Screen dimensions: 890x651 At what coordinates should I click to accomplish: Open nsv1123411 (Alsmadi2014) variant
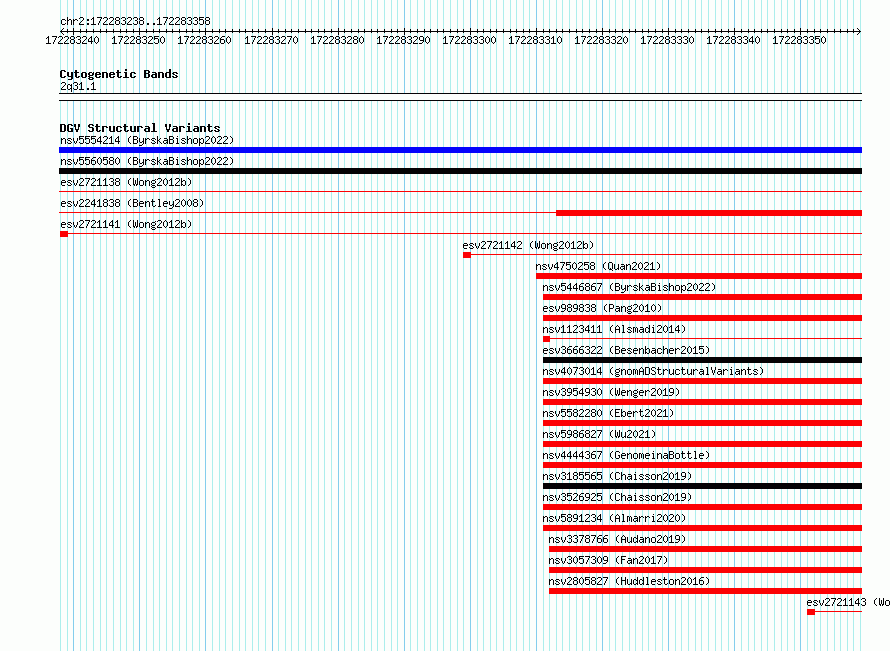pos(614,329)
